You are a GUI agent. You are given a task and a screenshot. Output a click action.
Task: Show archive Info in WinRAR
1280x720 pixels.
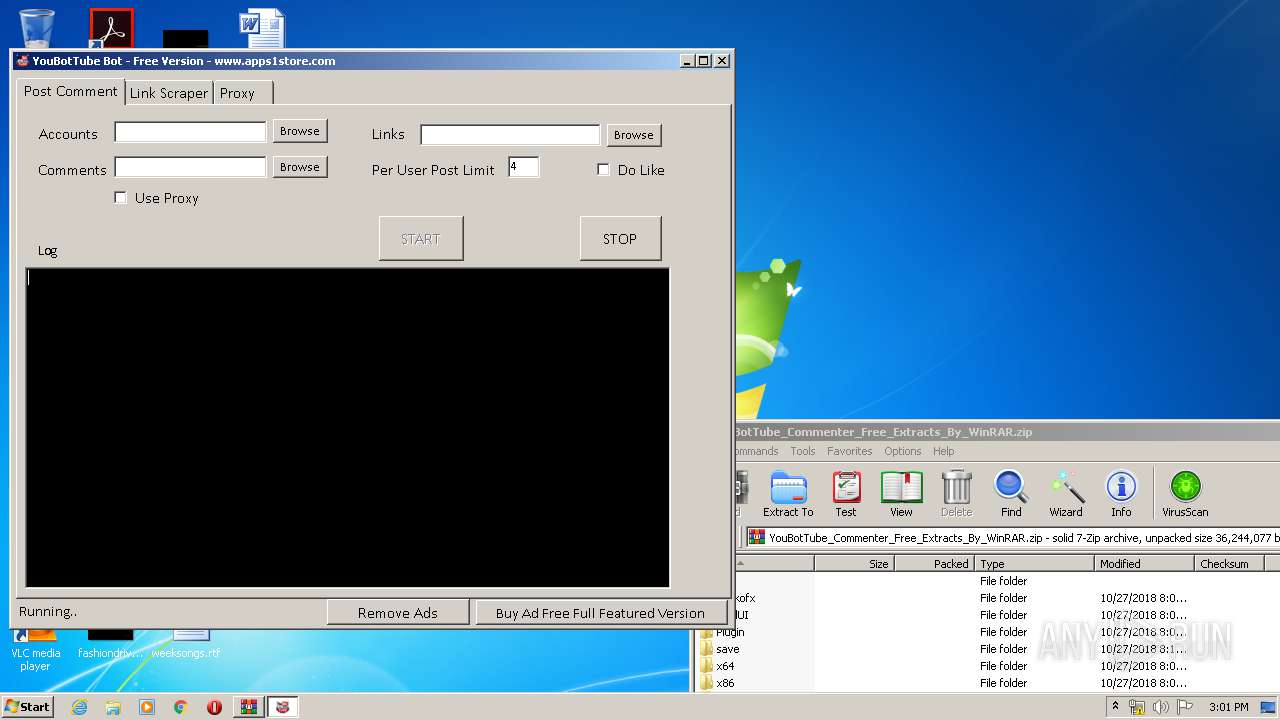point(1121,494)
